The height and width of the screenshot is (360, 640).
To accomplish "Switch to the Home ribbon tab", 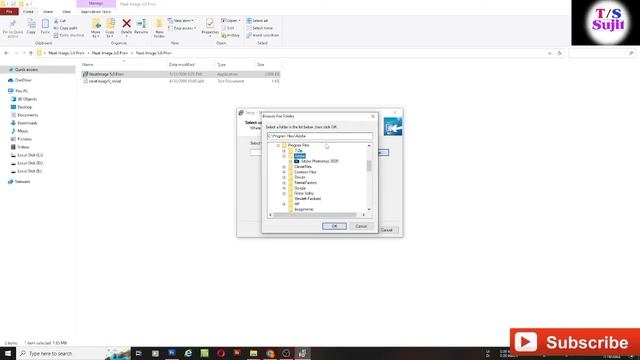I will (28, 11).
